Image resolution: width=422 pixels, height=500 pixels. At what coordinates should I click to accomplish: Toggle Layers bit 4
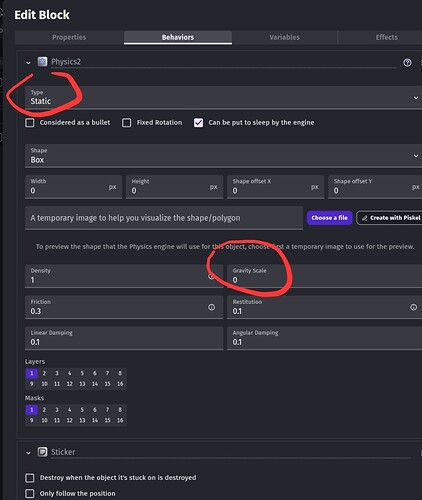point(70,373)
